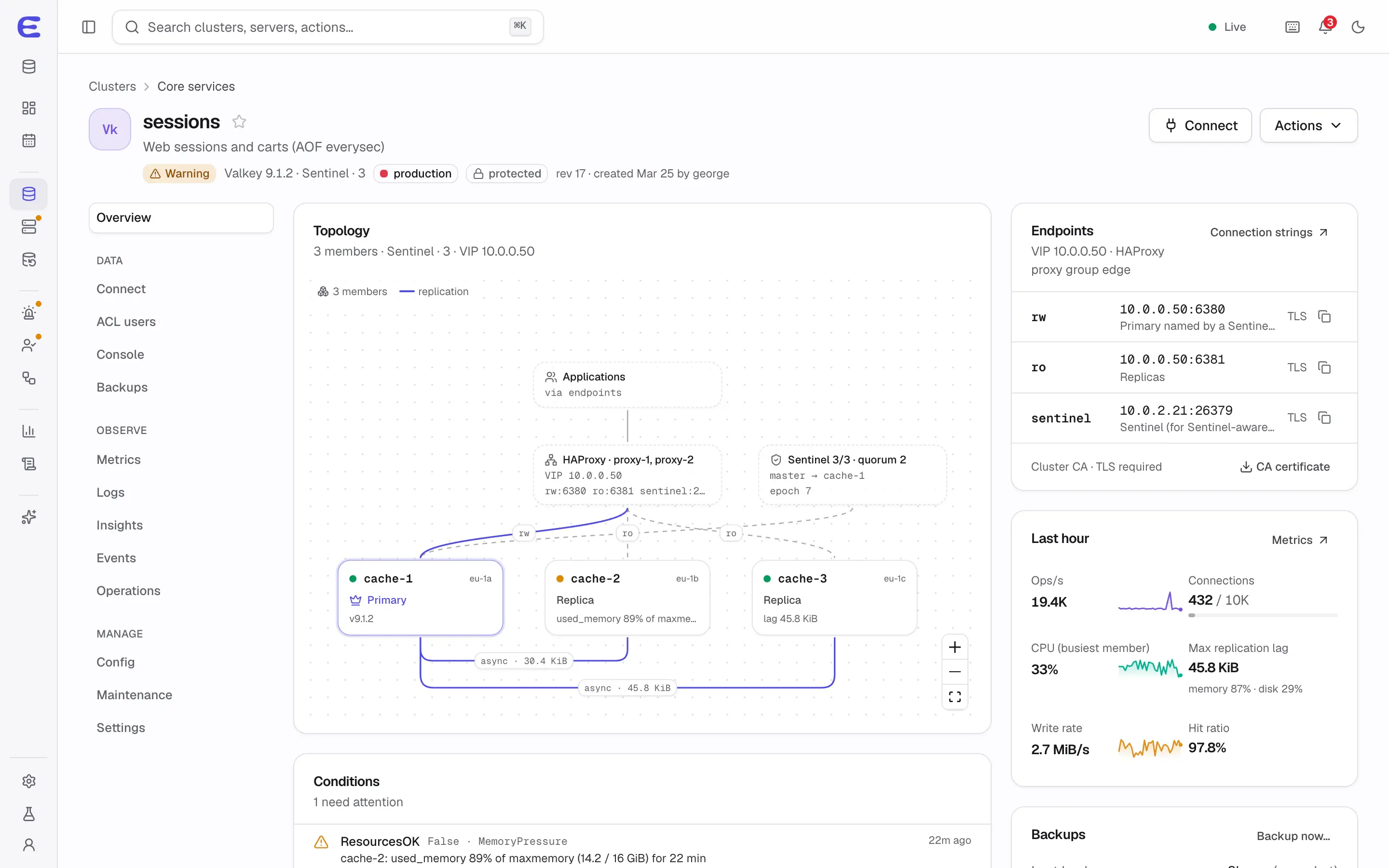Select the cache-3 replica node card

coord(834,597)
